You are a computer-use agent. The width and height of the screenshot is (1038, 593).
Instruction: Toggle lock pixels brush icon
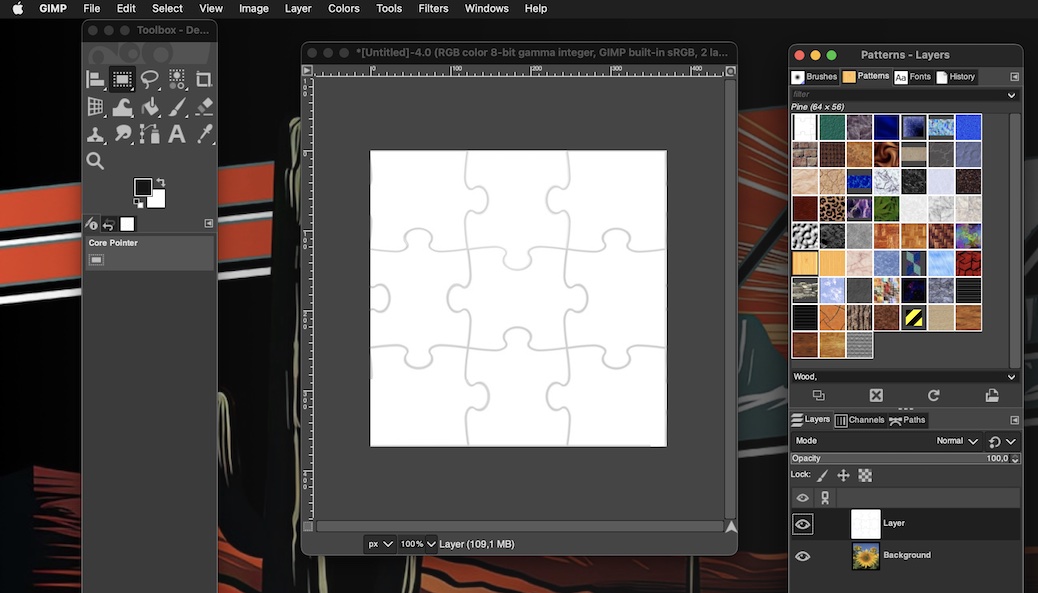click(x=823, y=476)
